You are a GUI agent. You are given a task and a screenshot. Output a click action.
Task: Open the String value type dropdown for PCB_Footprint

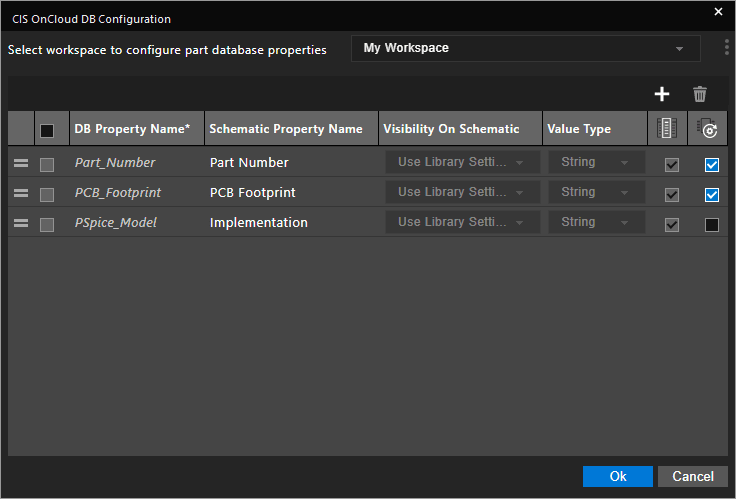point(597,192)
